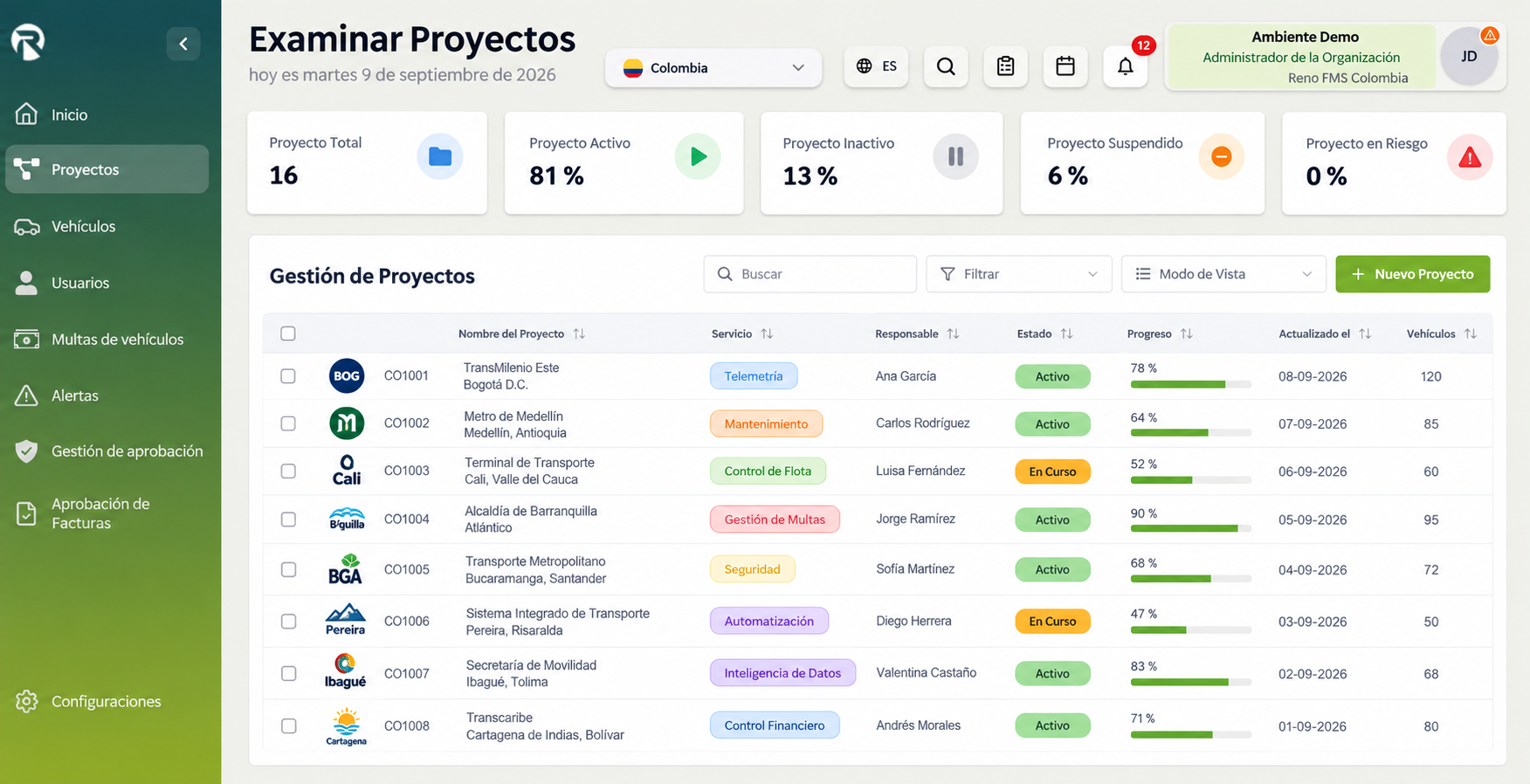The width and height of the screenshot is (1530, 784).
Task: Click the red warning icon on Proyecto en Riesgo
Action: [1471, 157]
